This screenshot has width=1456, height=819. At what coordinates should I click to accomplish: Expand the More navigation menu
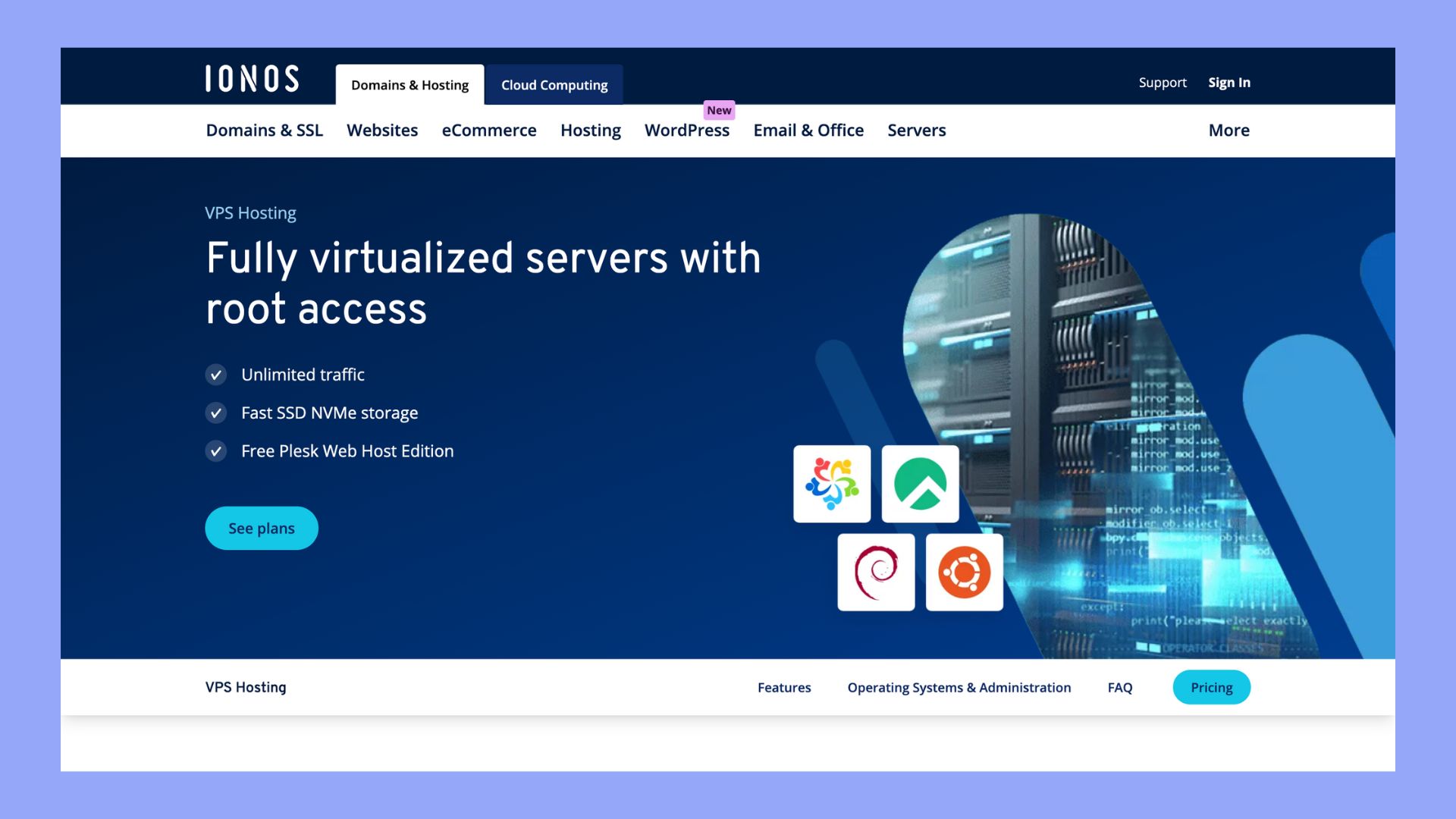pyautogui.click(x=1228, y=130)
